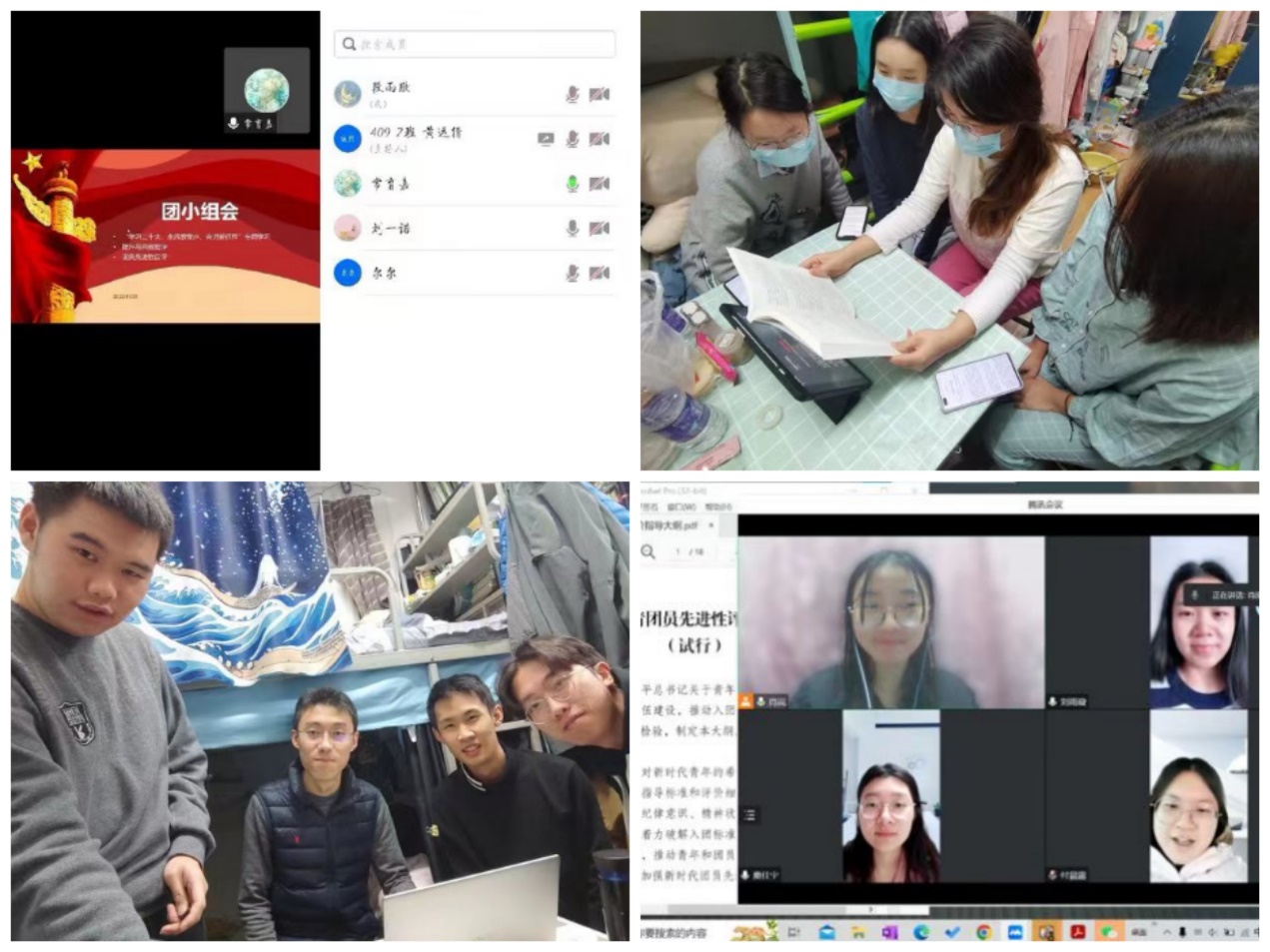Open the 团小组会 shared presentation slide
The width and height of the screenshot is (1270, 952).
(x=166, y=237)
